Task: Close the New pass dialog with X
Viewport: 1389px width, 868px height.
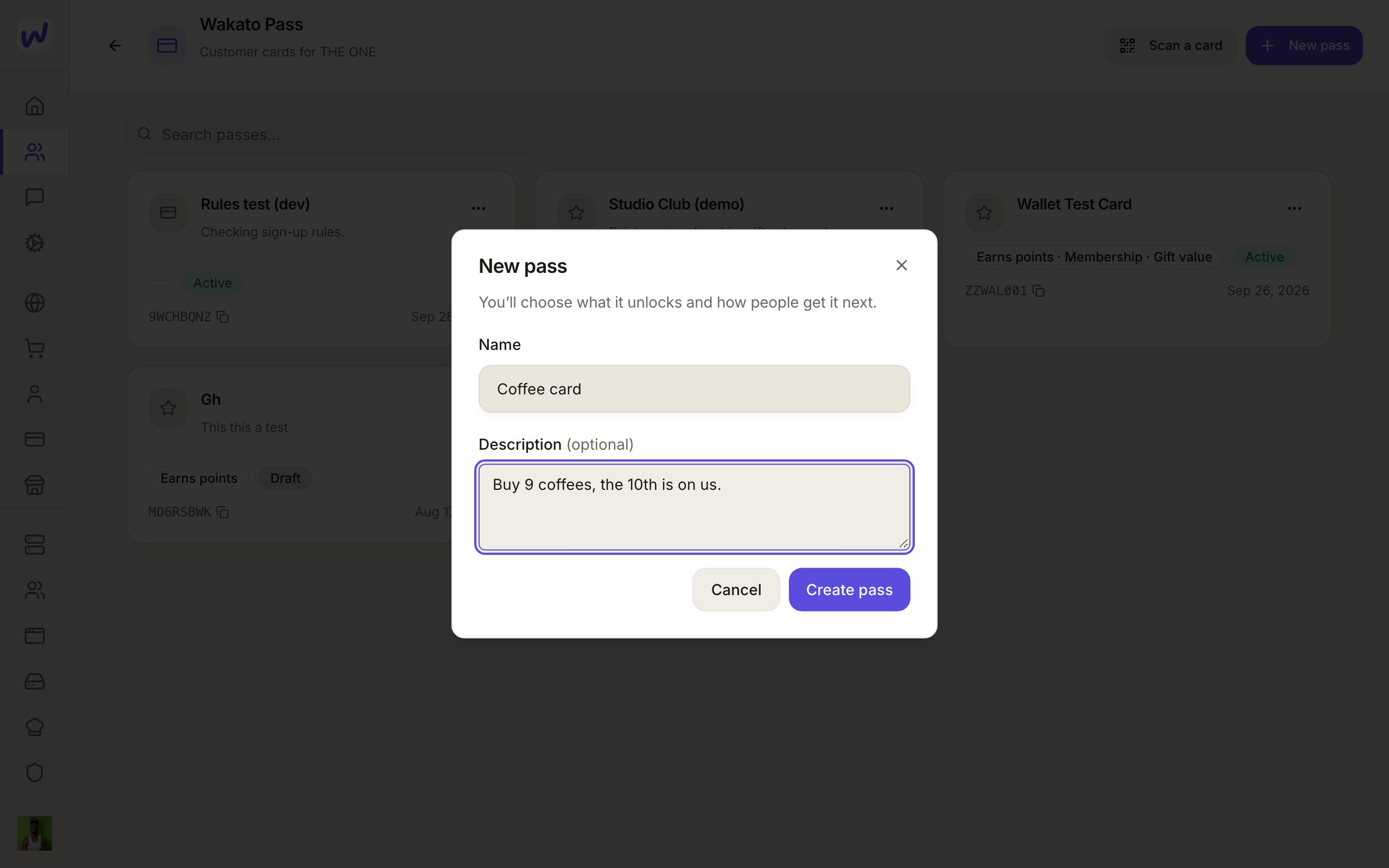Action: (x=901, y=265)
